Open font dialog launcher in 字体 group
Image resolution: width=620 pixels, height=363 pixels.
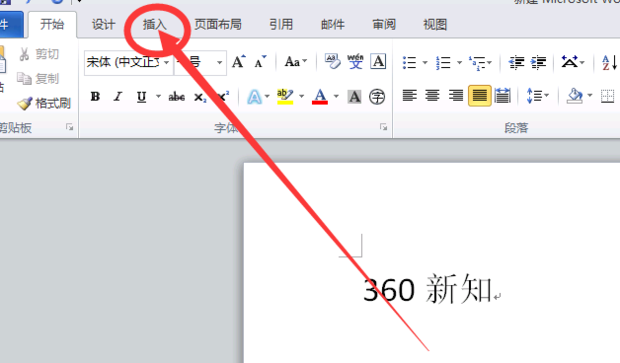(x=383, y=127)
